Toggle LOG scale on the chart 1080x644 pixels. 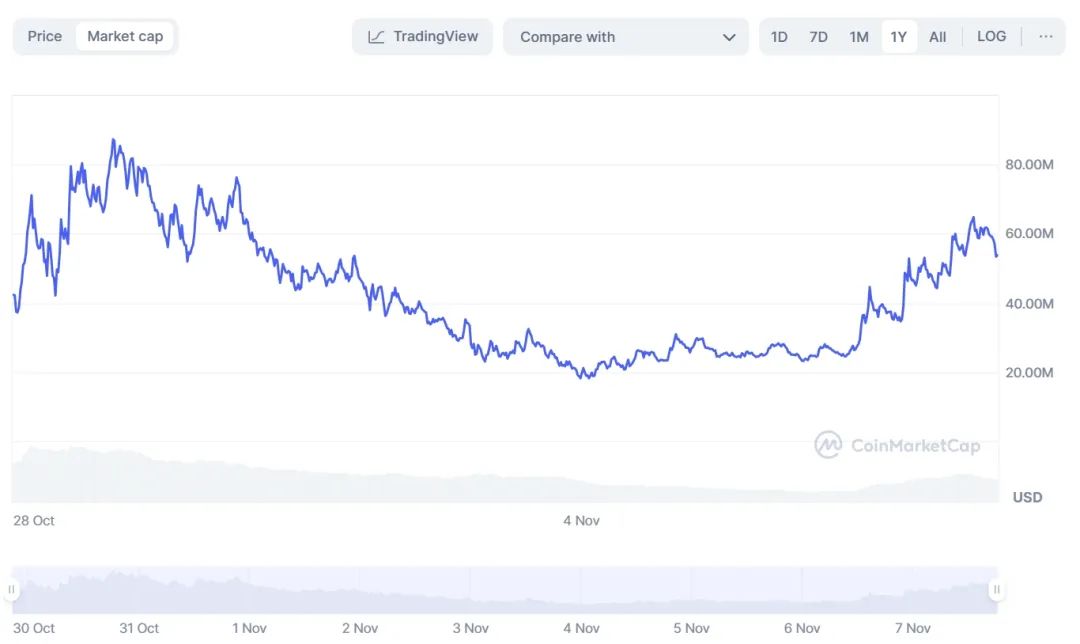click(991, 37)
